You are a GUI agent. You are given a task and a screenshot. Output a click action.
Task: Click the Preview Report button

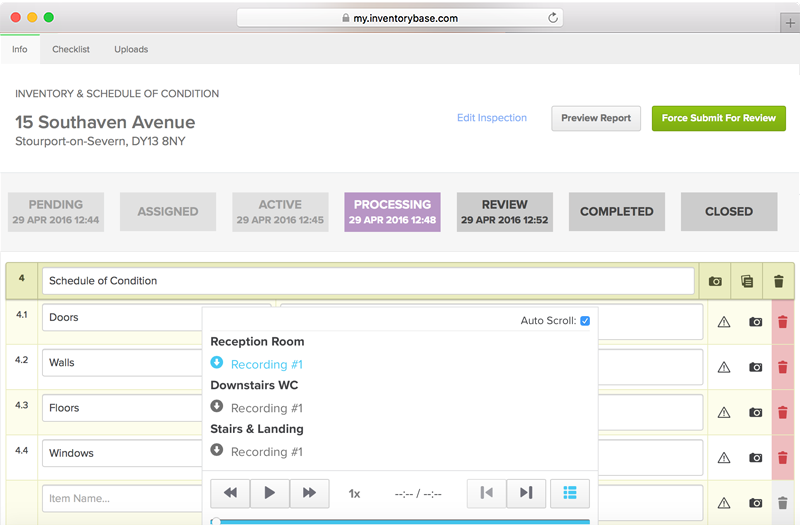pos(596,118)
